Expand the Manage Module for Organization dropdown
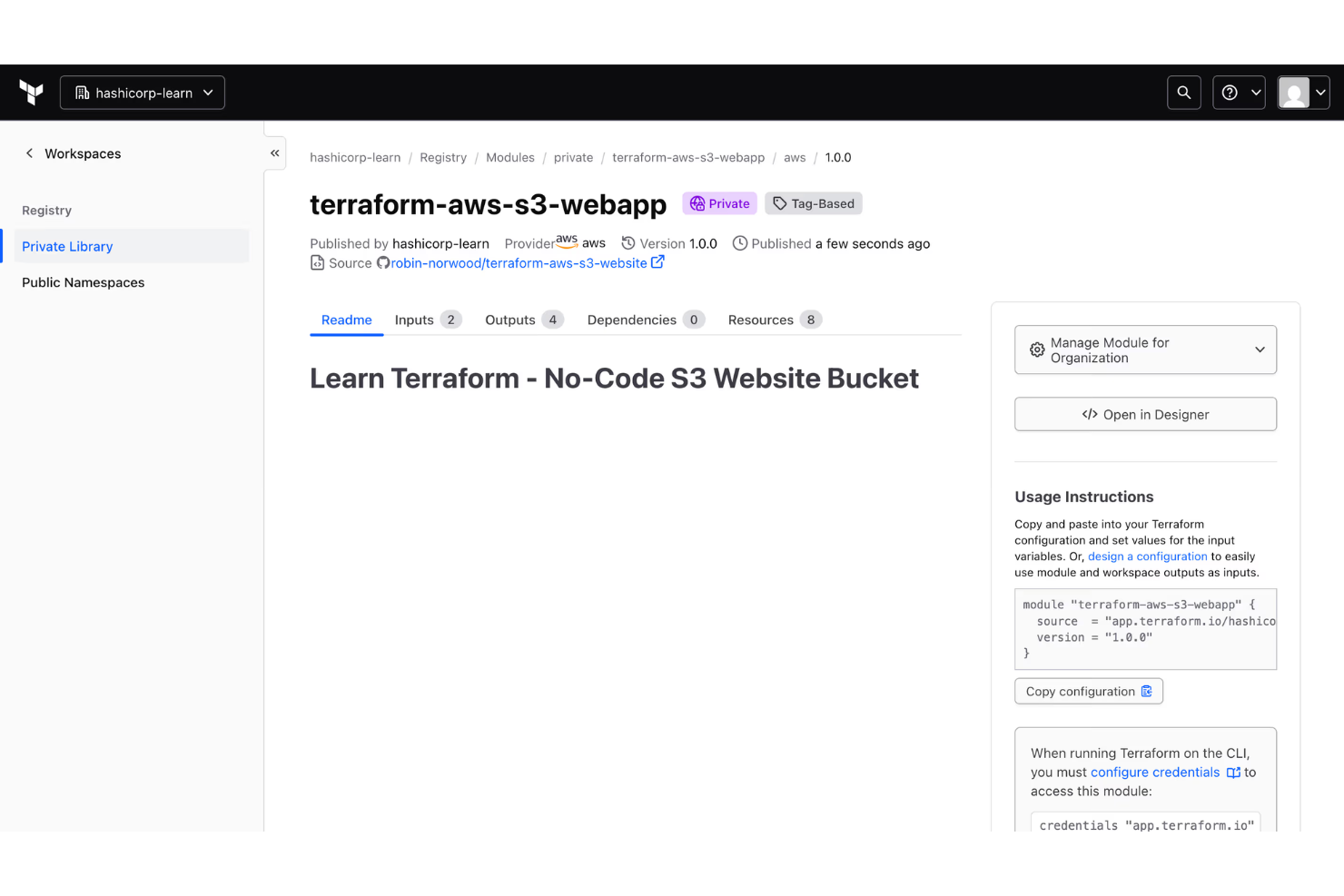Image resolution: width=1344 pixels, height=896 pixels. point(1260,350)
